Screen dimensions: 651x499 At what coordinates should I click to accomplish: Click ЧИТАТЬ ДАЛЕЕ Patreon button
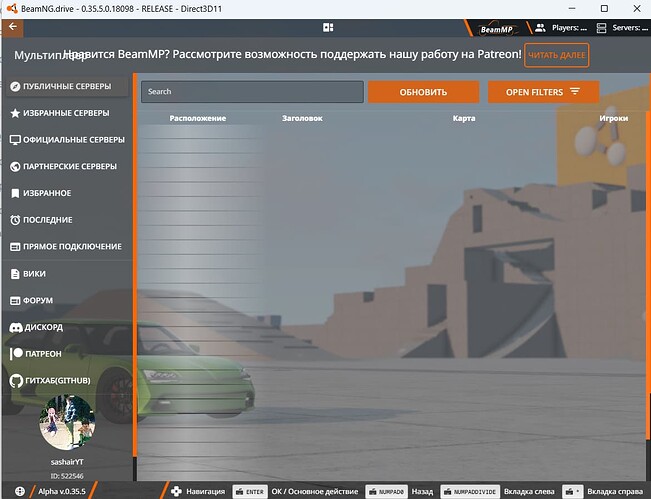point(556,55)
